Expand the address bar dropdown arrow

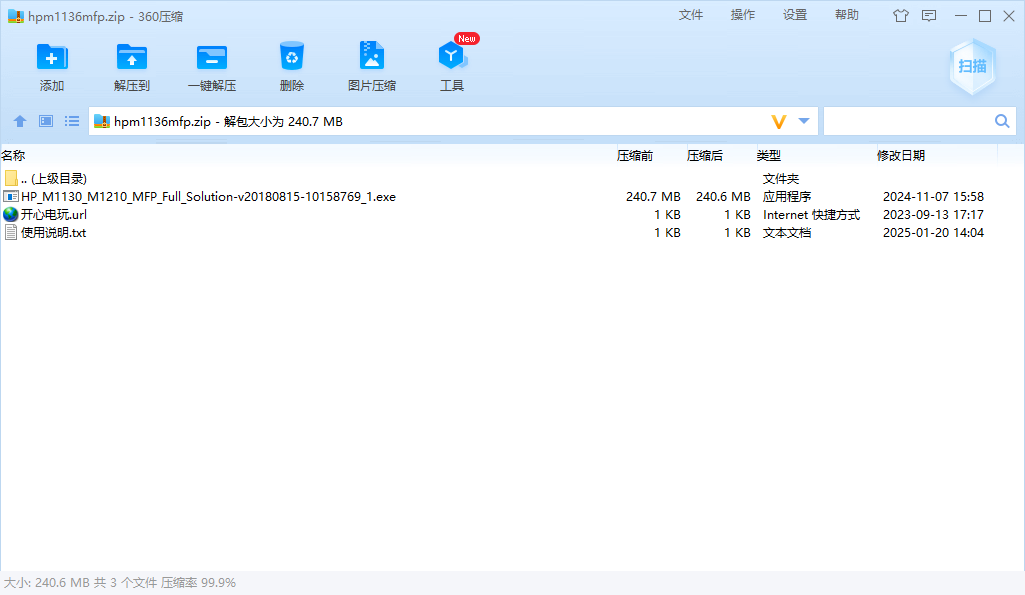pyautogui.click(x=804, y=121)
